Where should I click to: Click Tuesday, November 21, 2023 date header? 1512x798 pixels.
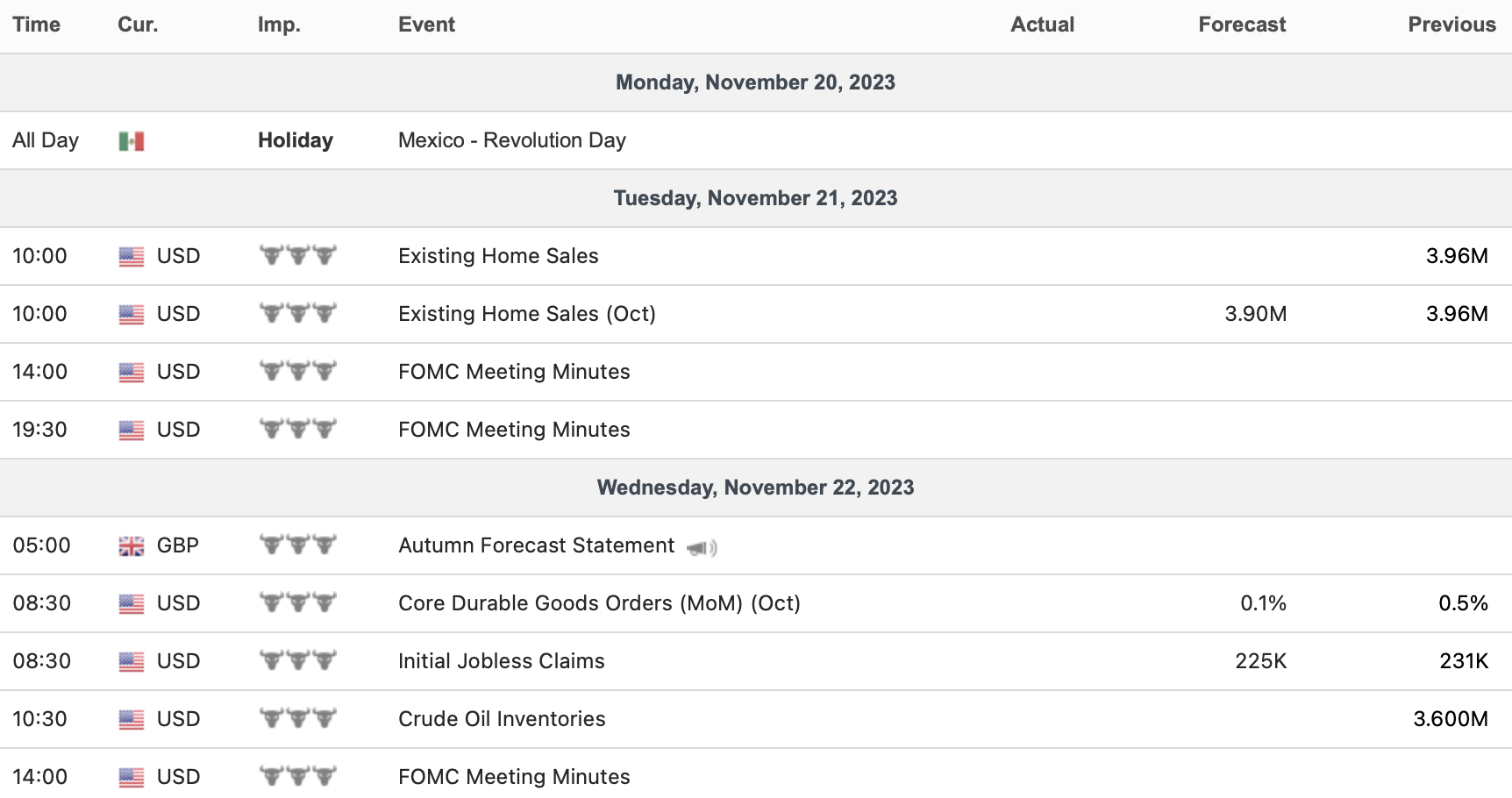[x=755, y=198]
